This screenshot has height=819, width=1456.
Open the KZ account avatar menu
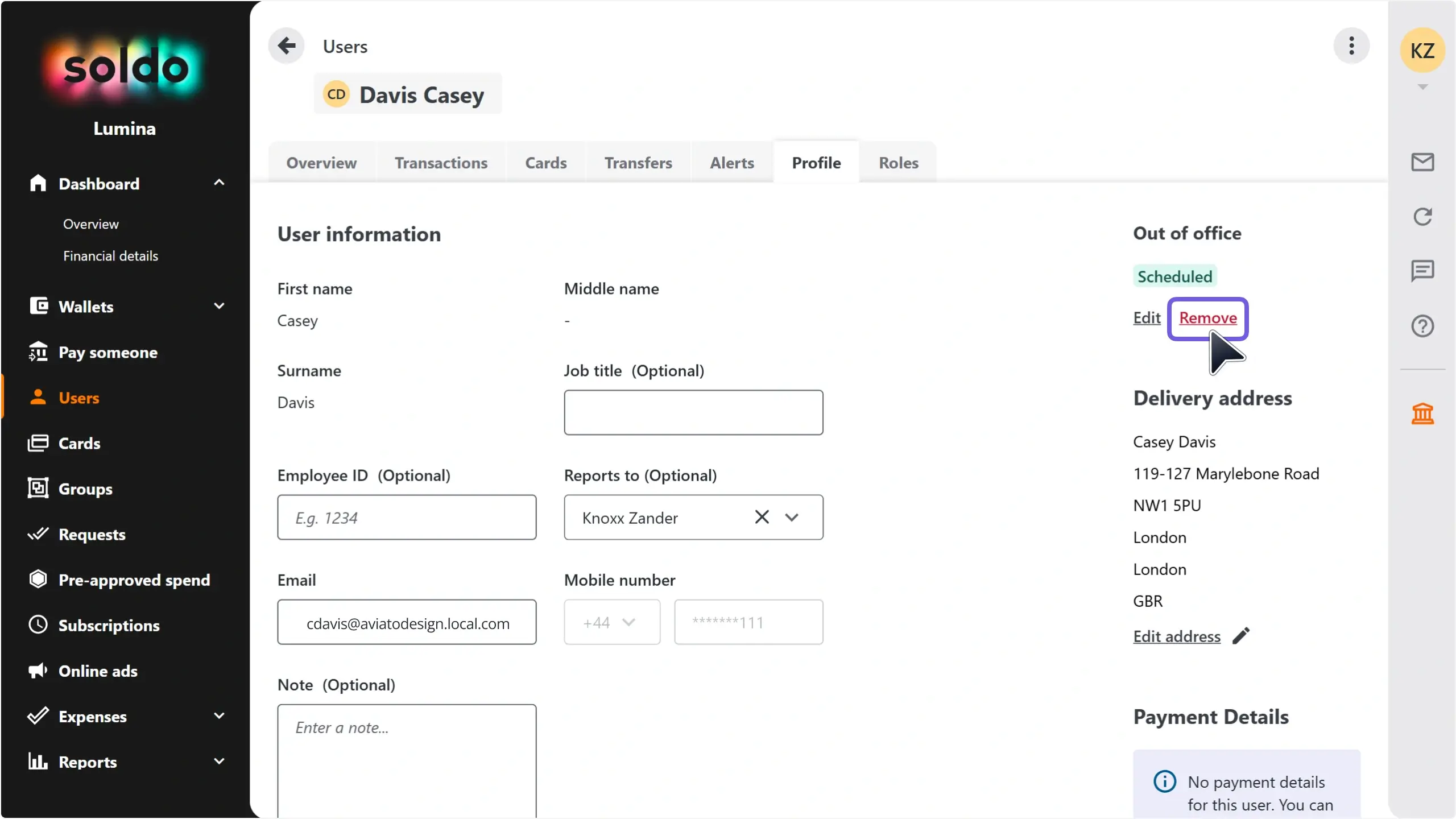coord(1422,51)
